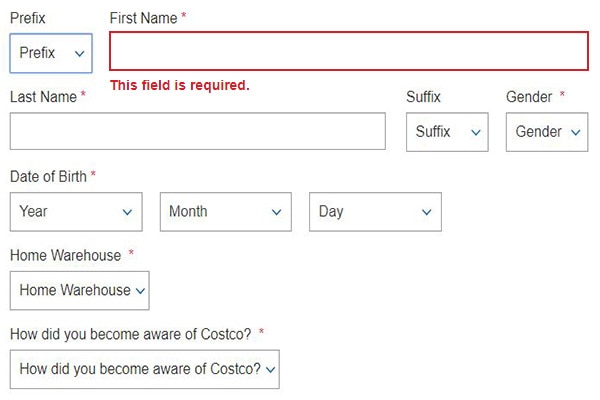
Task: Click the 'This field is required' error message
Action: [180, 85]
